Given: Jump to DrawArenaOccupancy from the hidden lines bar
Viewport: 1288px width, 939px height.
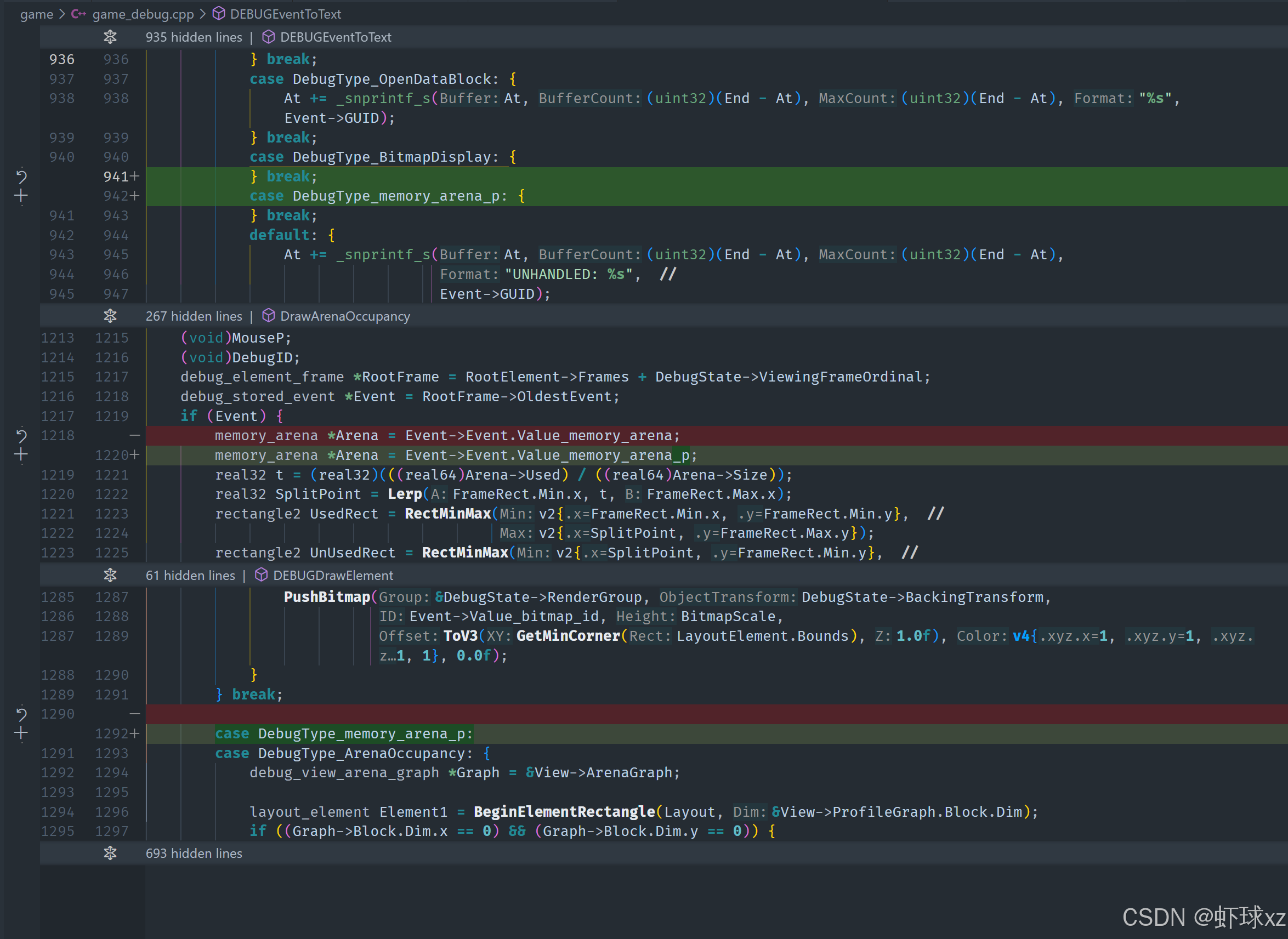Looking at the screenshot, I should (344, 316).
